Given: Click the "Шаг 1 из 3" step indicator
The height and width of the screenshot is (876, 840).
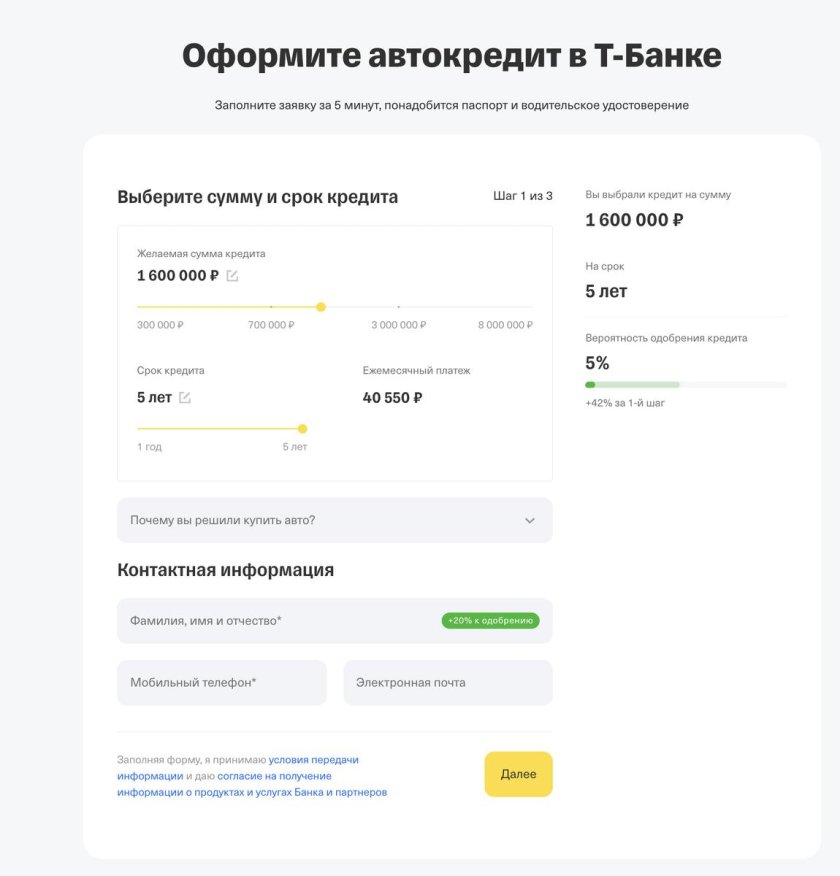Looking at the screenshot, I should click(523, 196).
